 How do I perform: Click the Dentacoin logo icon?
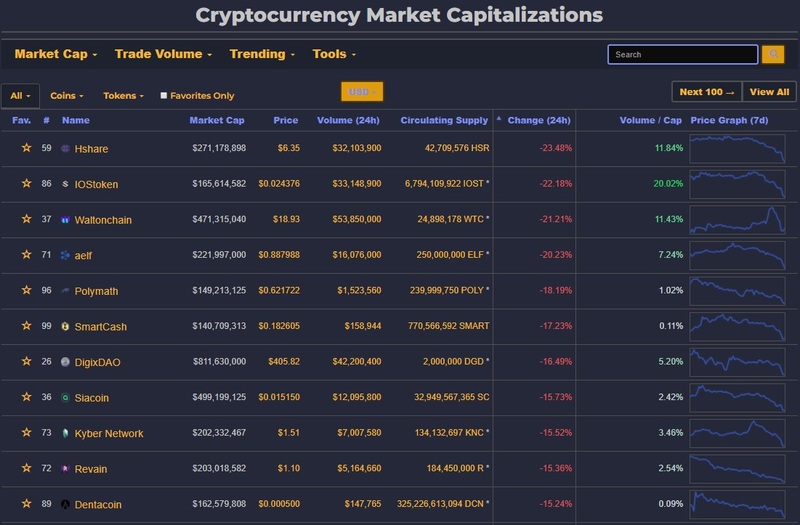[65, 504]
